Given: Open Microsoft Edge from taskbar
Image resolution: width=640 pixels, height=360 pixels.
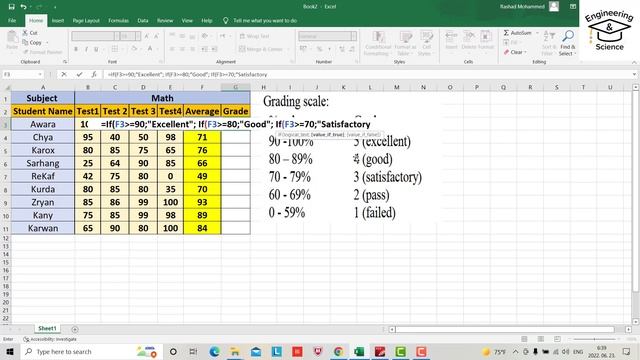Looking at the screenshot, I should click(x=214, y=351).
